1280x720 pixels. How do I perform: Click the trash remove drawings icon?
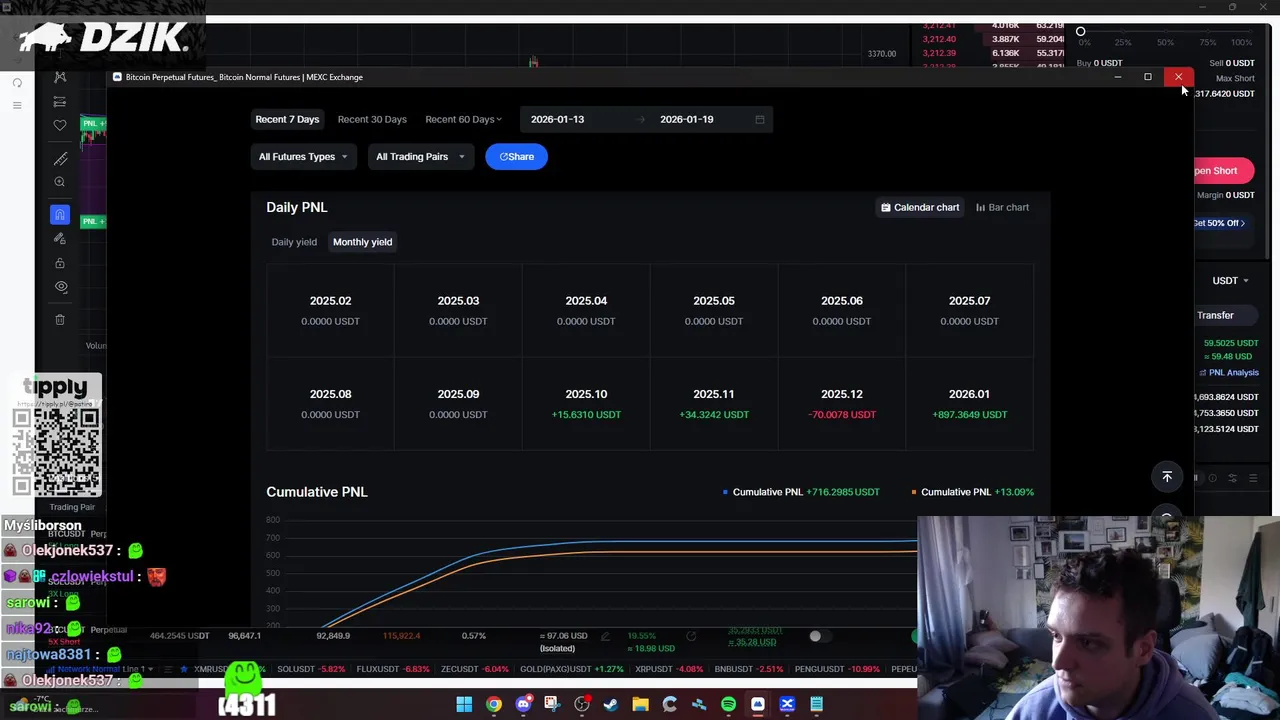click(x=60, y=320)
